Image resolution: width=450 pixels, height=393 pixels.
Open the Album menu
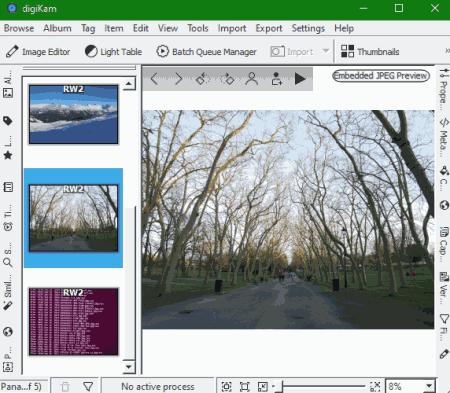tap(57, 28)
